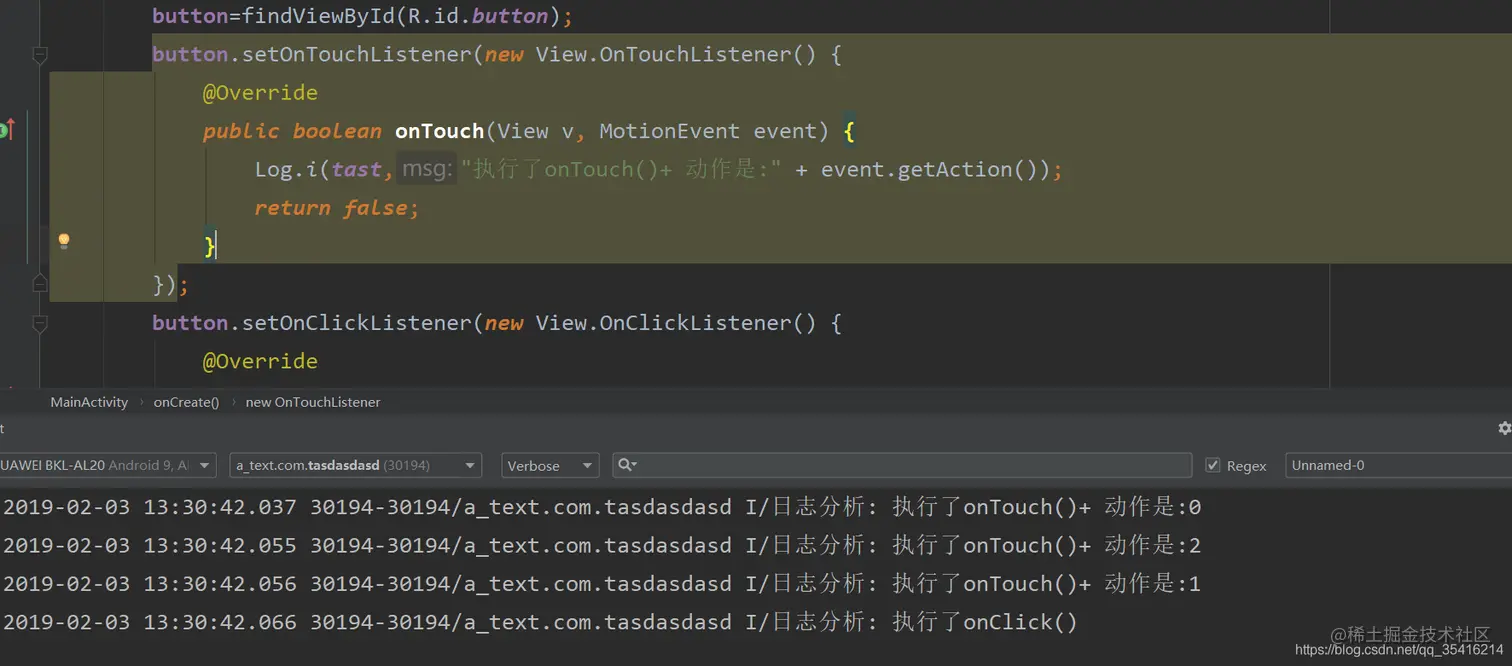Click the log line ending with 动作是:1
This screenshot has width=1512, height=666.
click(x=602, y=584)
